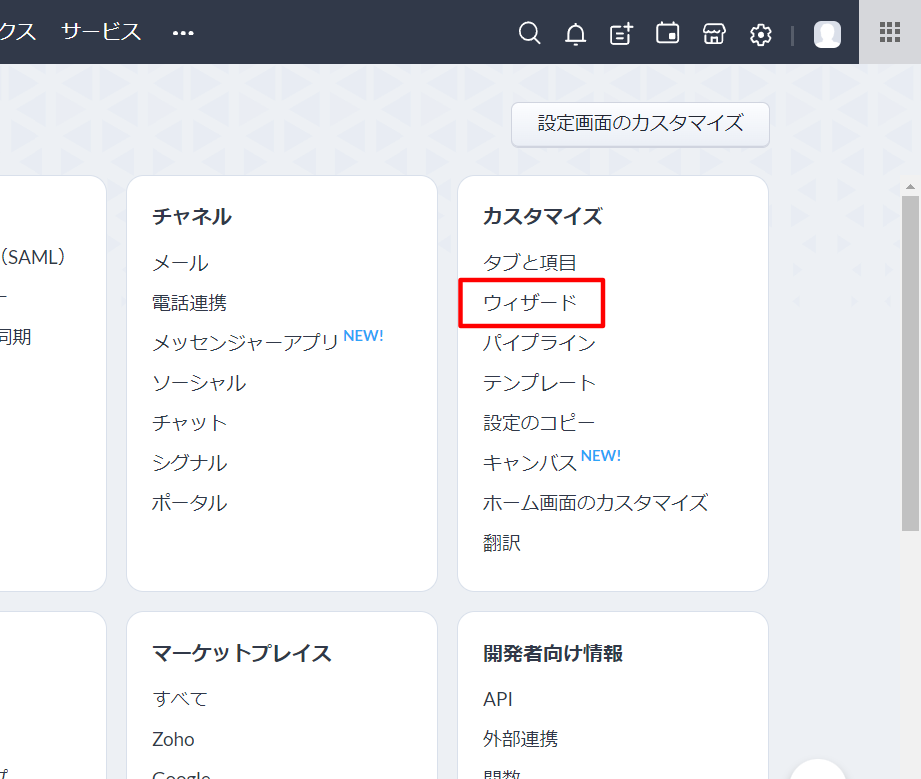Open the apps grid launcher icon
Viewport: 921px width, 779px height.
tap(890, 32)
